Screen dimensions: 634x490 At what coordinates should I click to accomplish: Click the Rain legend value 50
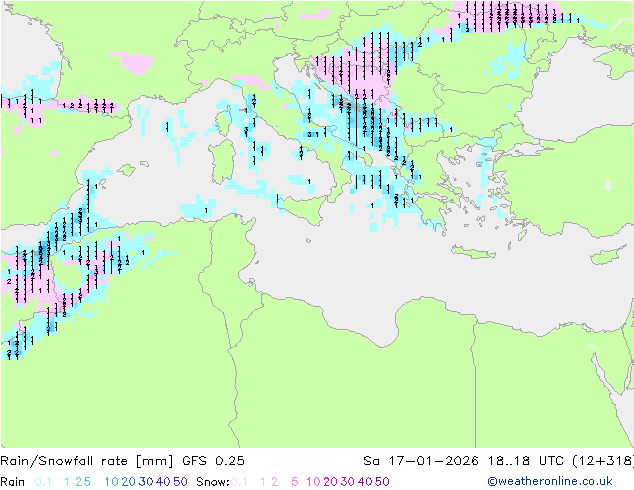(x=180, y=482)
